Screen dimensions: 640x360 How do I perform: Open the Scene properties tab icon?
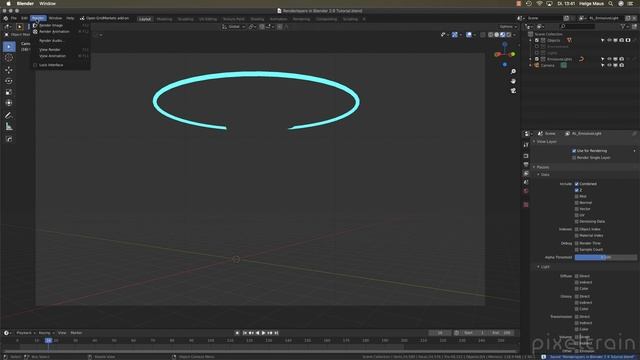(x=526, y=182)
